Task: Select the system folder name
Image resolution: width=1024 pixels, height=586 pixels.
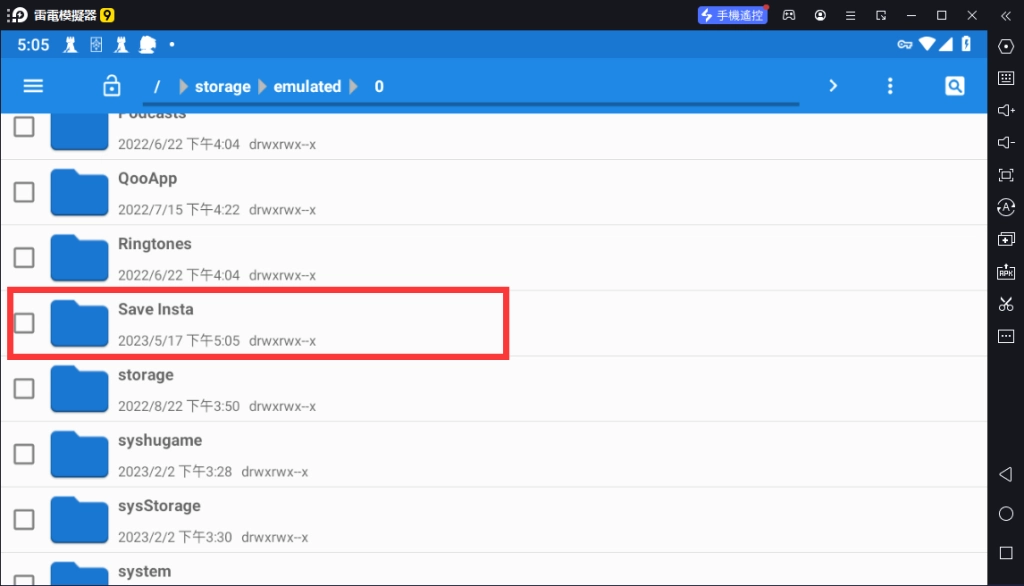Action: 144,571
